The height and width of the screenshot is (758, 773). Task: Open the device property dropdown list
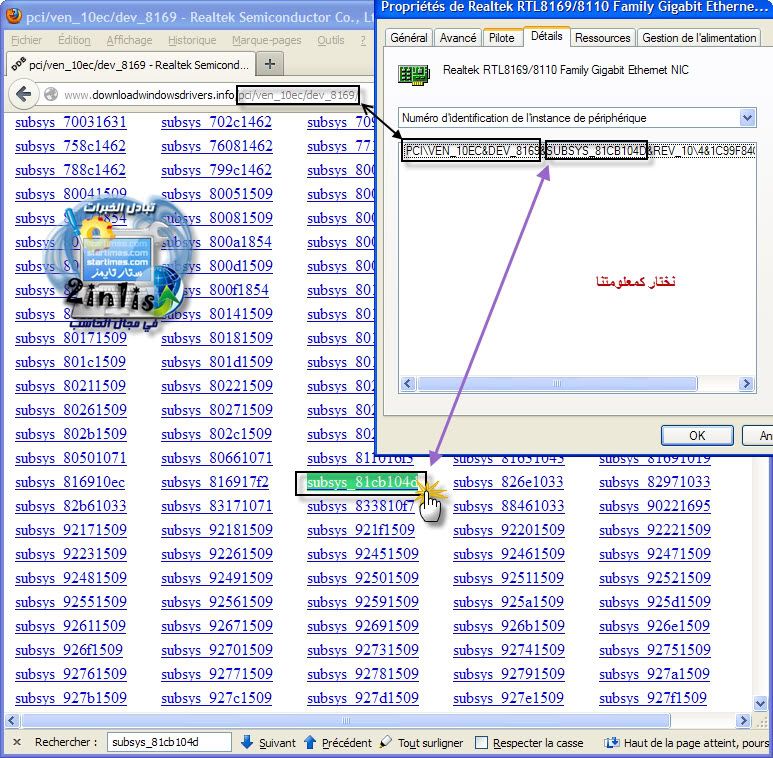pos(747,118)
